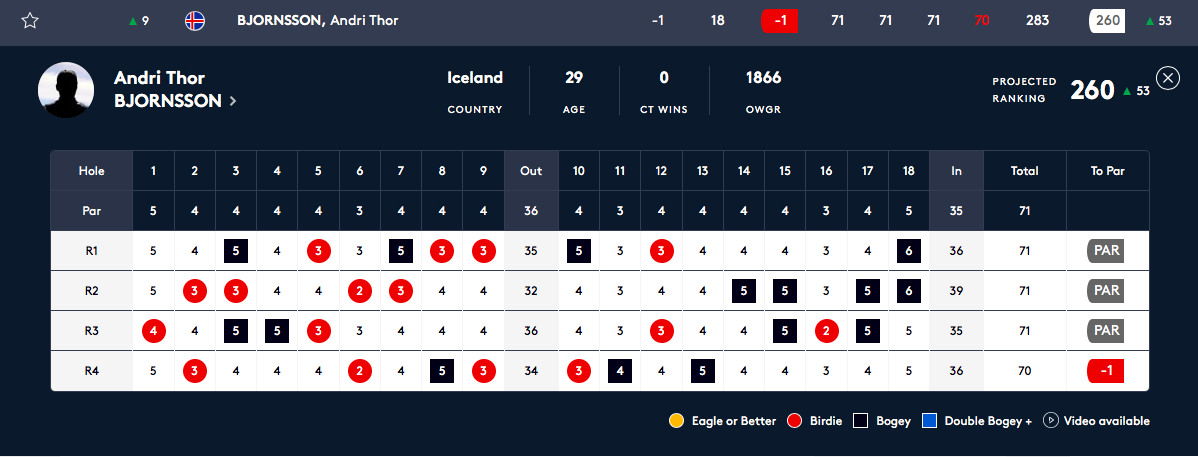This screenshot has width=1198, height=457.
Task: Click the Video available play icon
Action: click(1051, 420)
